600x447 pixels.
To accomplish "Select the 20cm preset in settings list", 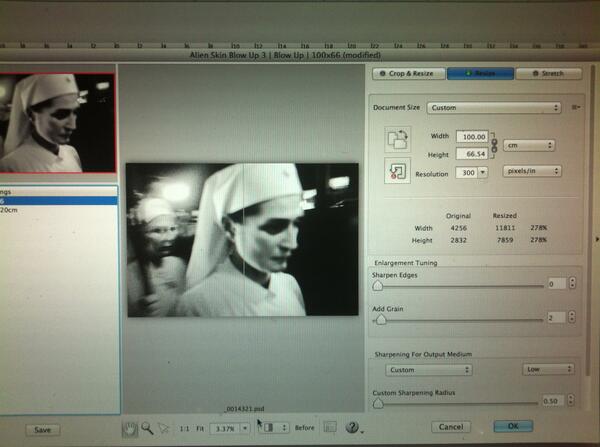I will [59, 210].
